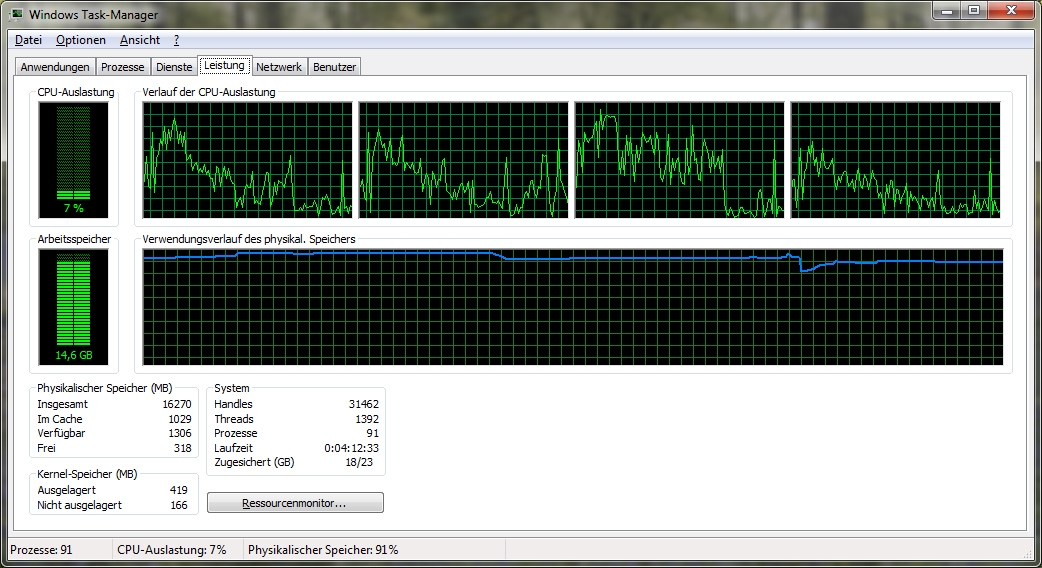The width and height of the screenshot is (1042, 568).
Task: Switch to the Netzwerk tab
Action: [278, 67]
